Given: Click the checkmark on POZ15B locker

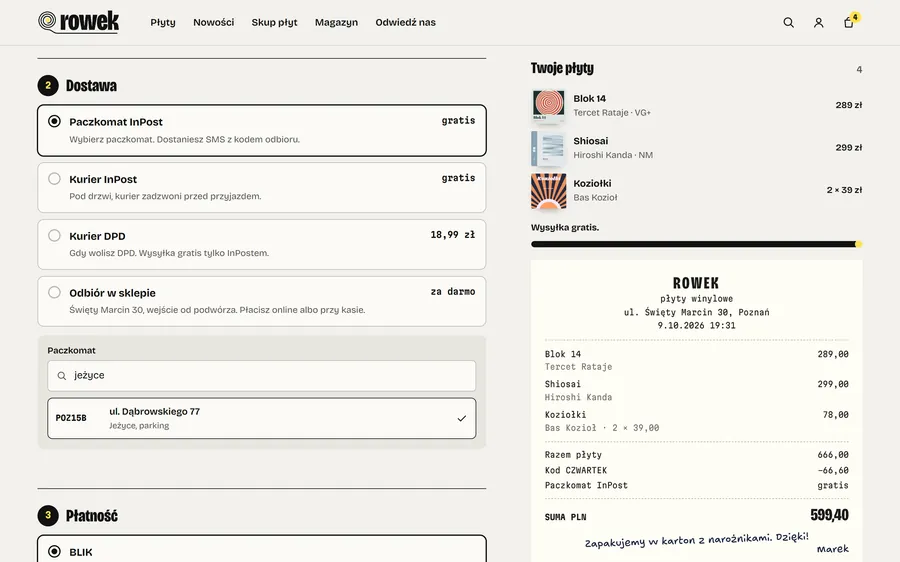Looking at the screenshot, I should click(x=461, y=418).
